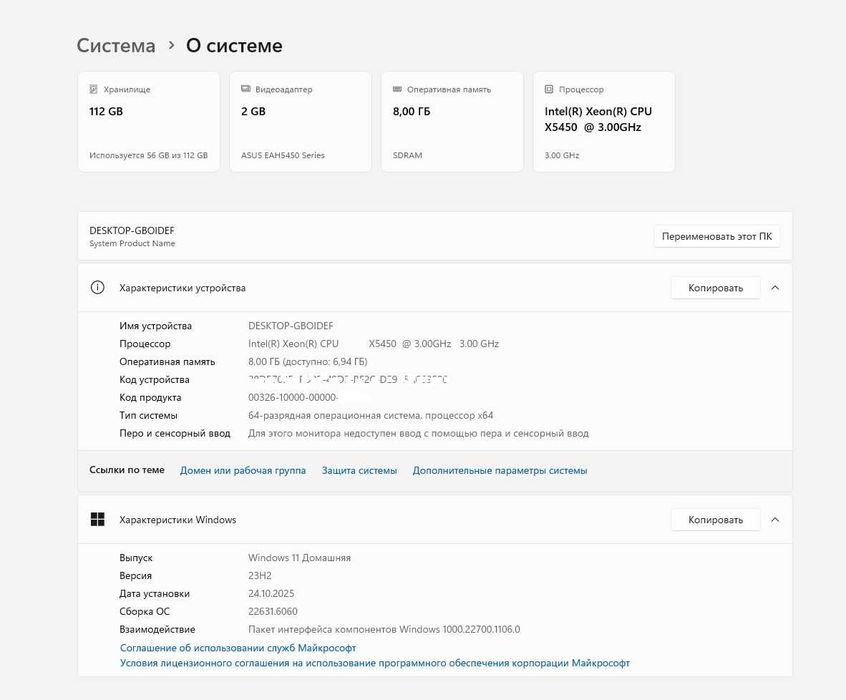Click the ASUS EAH5450 Series text
This screenshot has height=700, width=846.
click(x=283, y=155)
